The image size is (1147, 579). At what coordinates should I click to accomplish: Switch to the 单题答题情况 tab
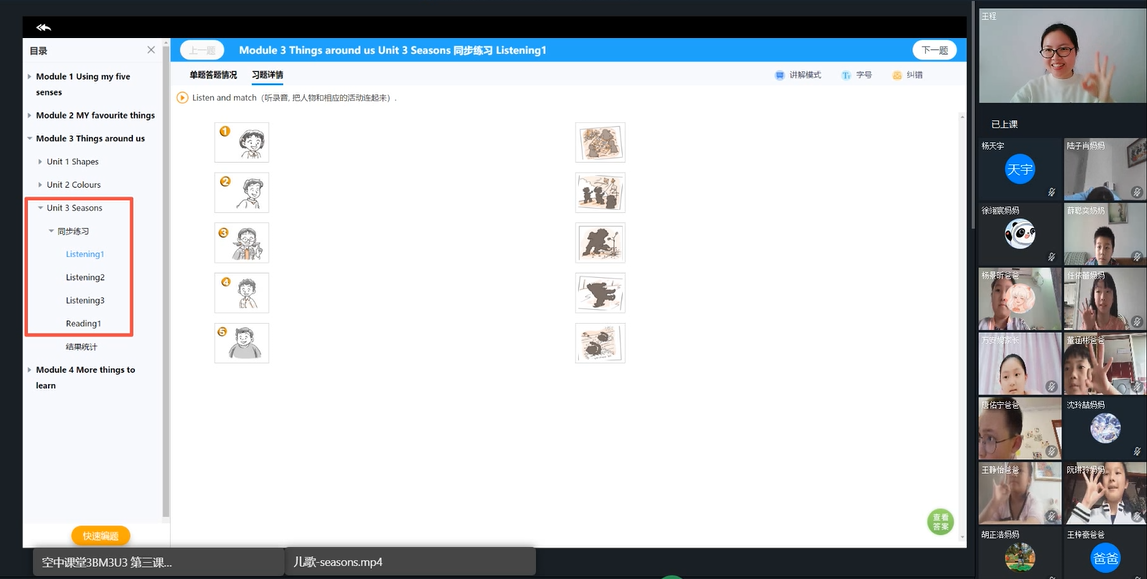[x=213, y=75]
